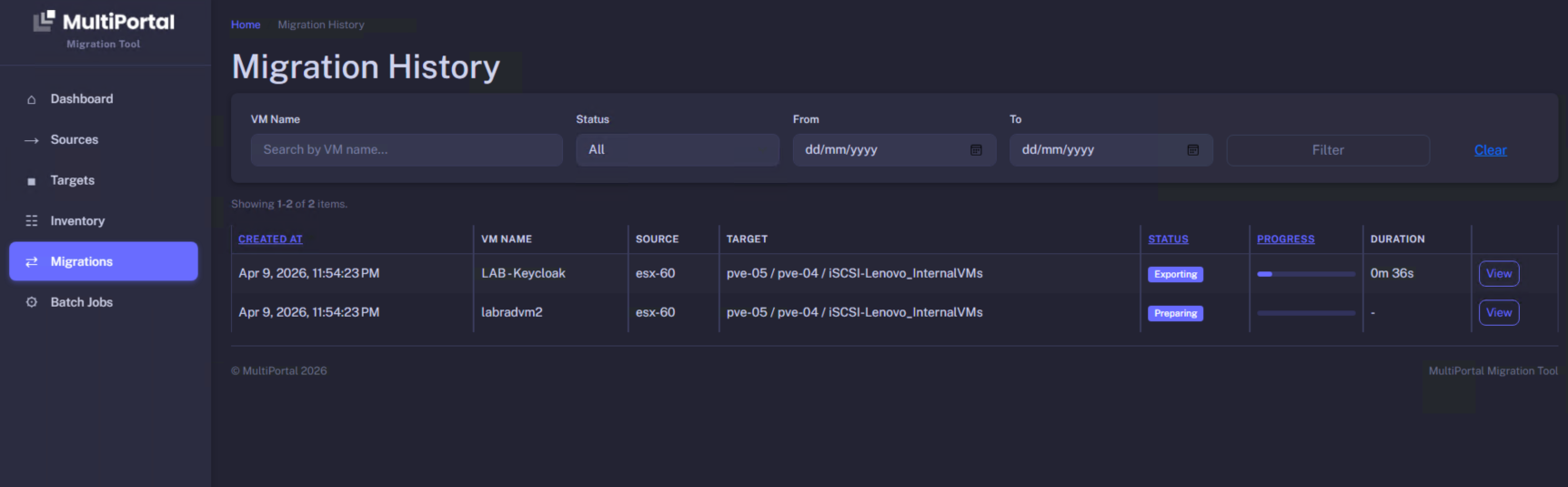
Task: Go to Inventory in the sidebar
Action: coord(77,221)
